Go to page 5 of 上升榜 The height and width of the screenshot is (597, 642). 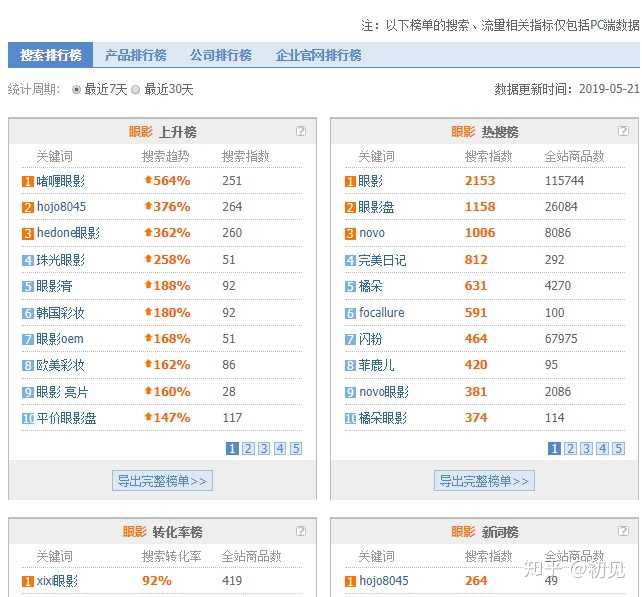(296, 449)
